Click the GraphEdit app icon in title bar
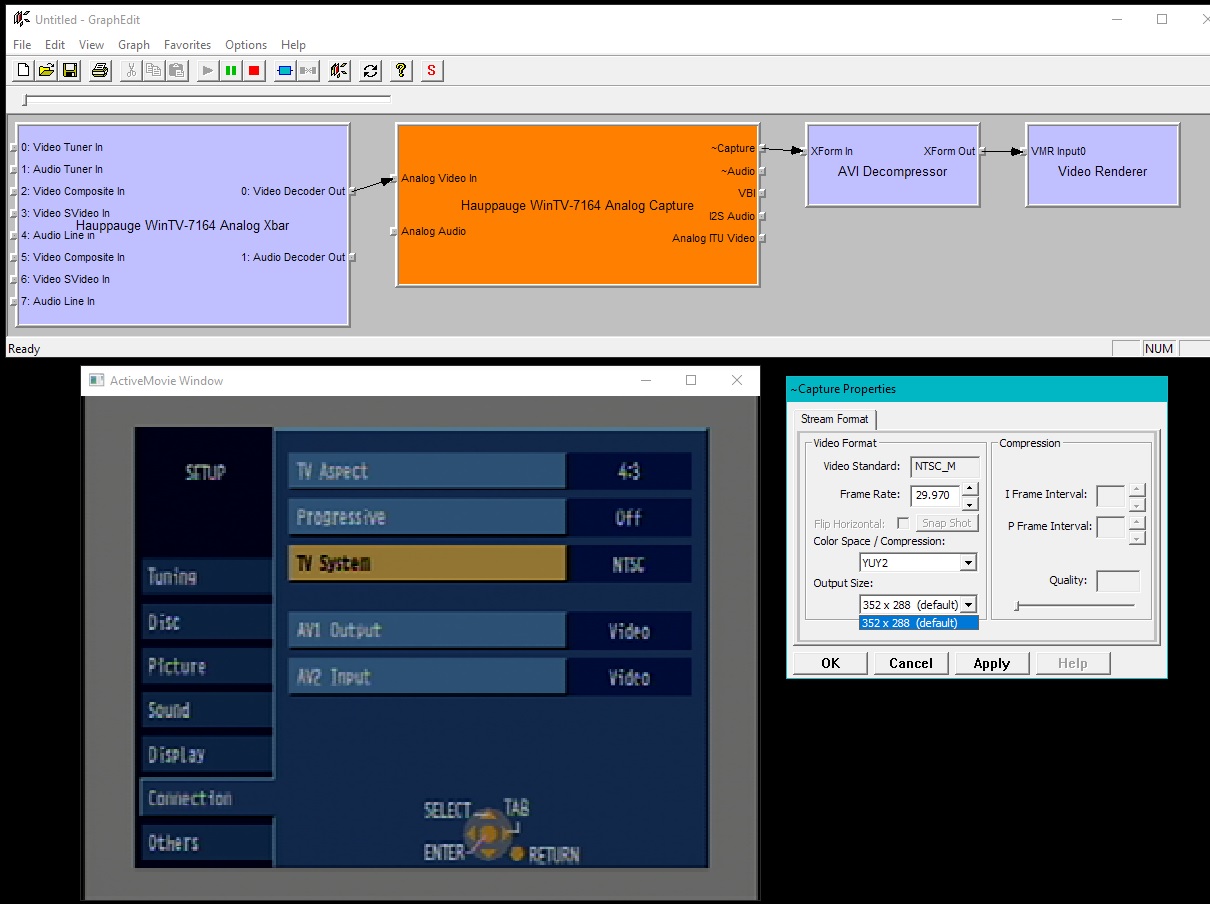 20,19
